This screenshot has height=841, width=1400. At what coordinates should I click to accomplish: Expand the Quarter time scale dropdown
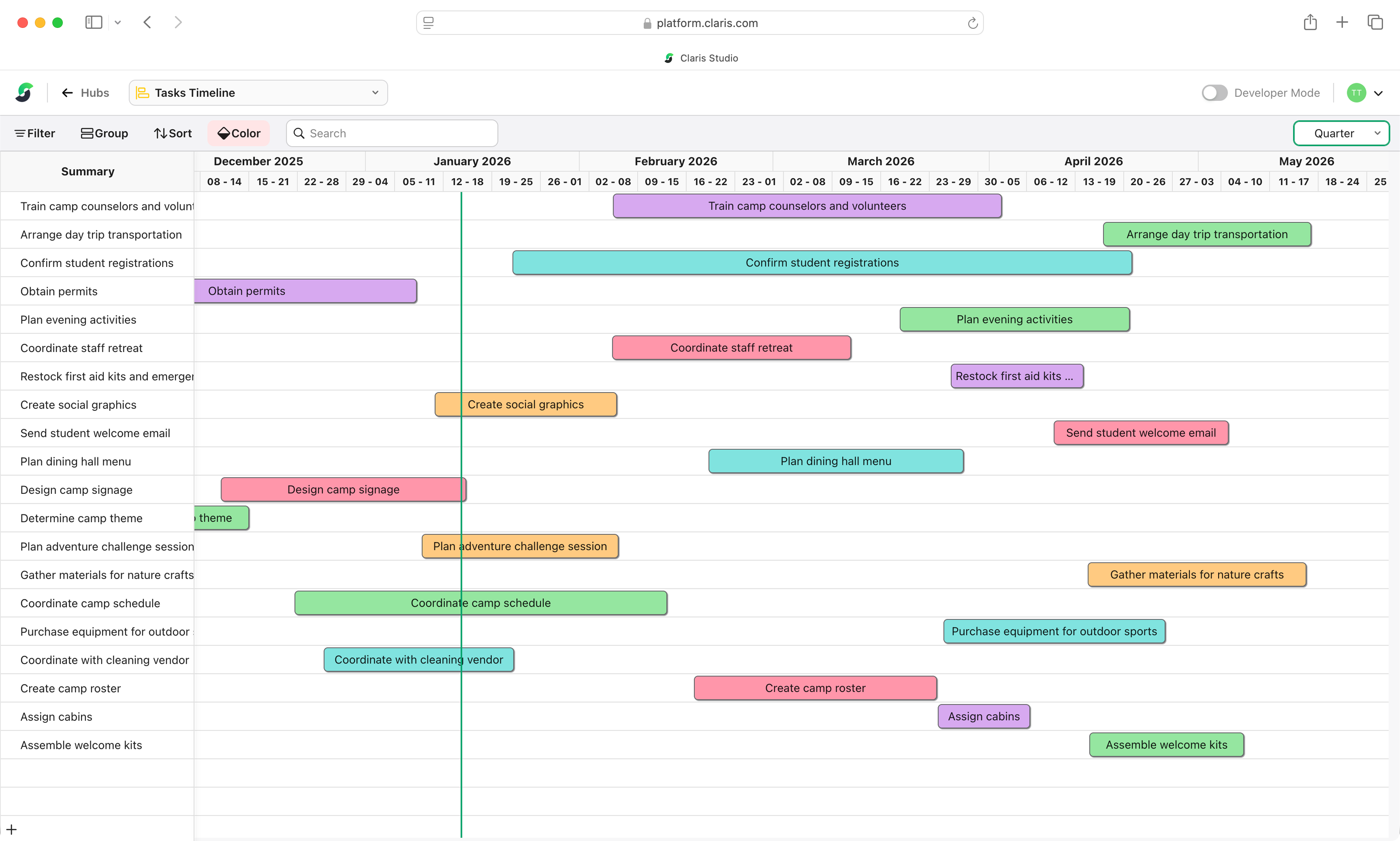1341,133
